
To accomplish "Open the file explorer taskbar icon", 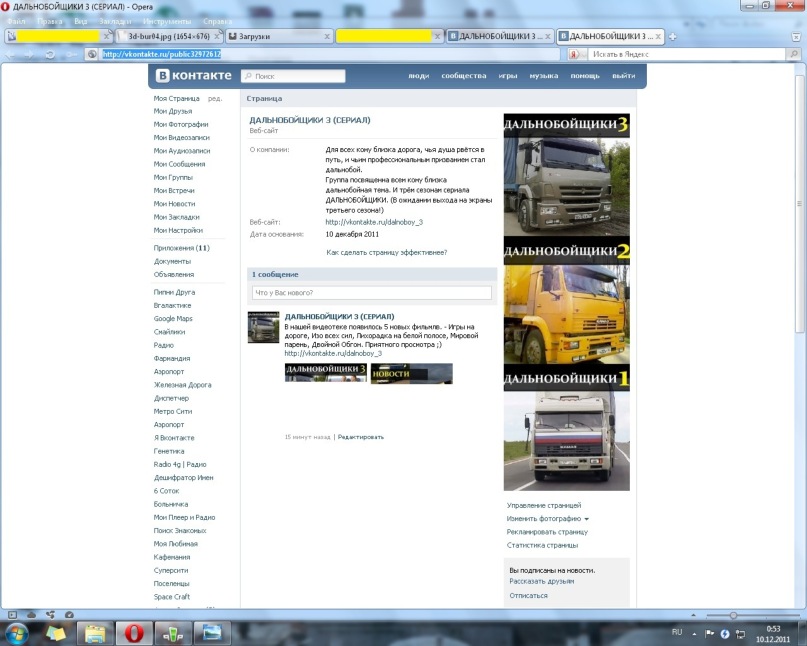I will pos(96,633).
